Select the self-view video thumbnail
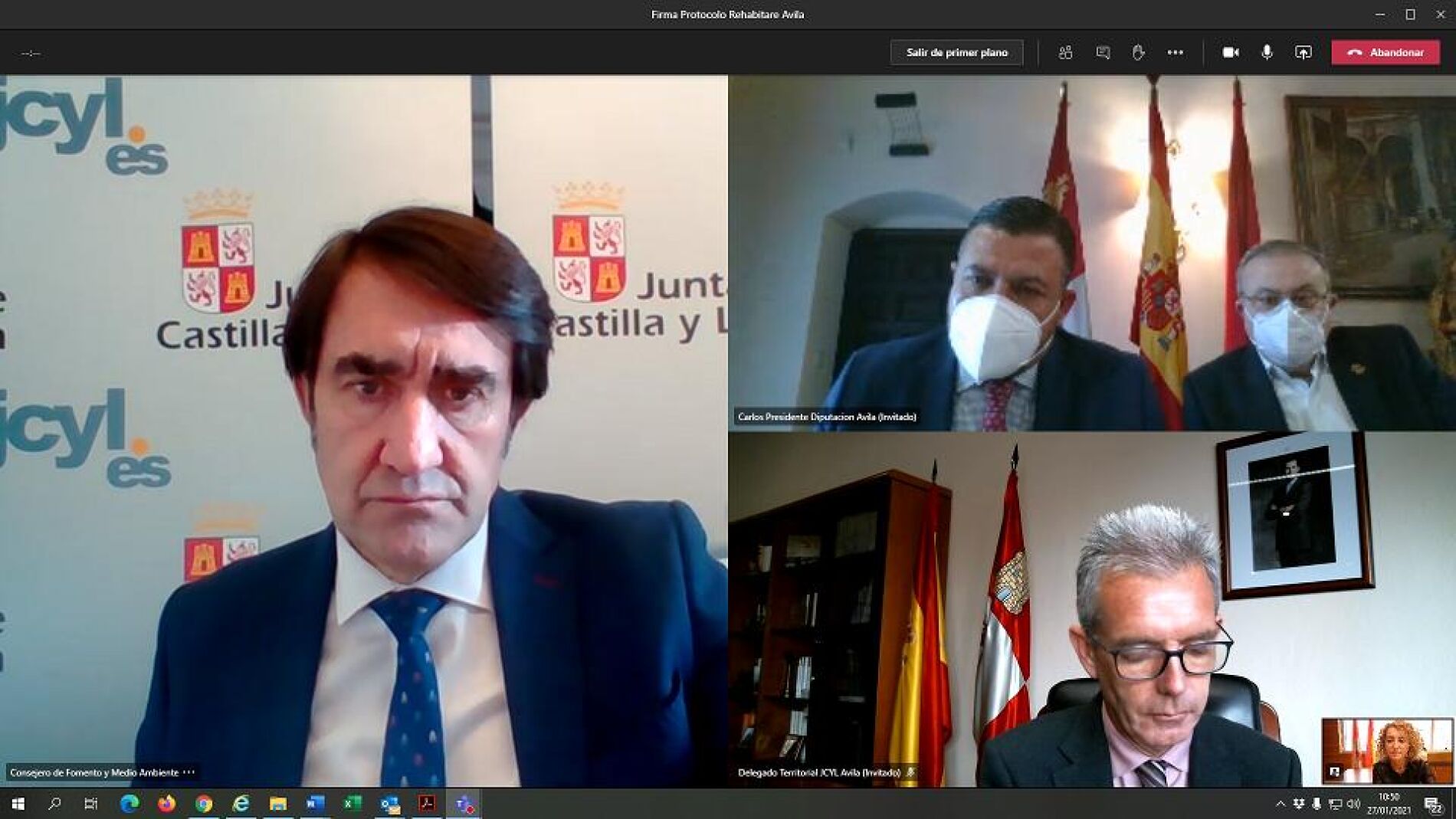The image size is (1456, 819). coord(1387,751)
